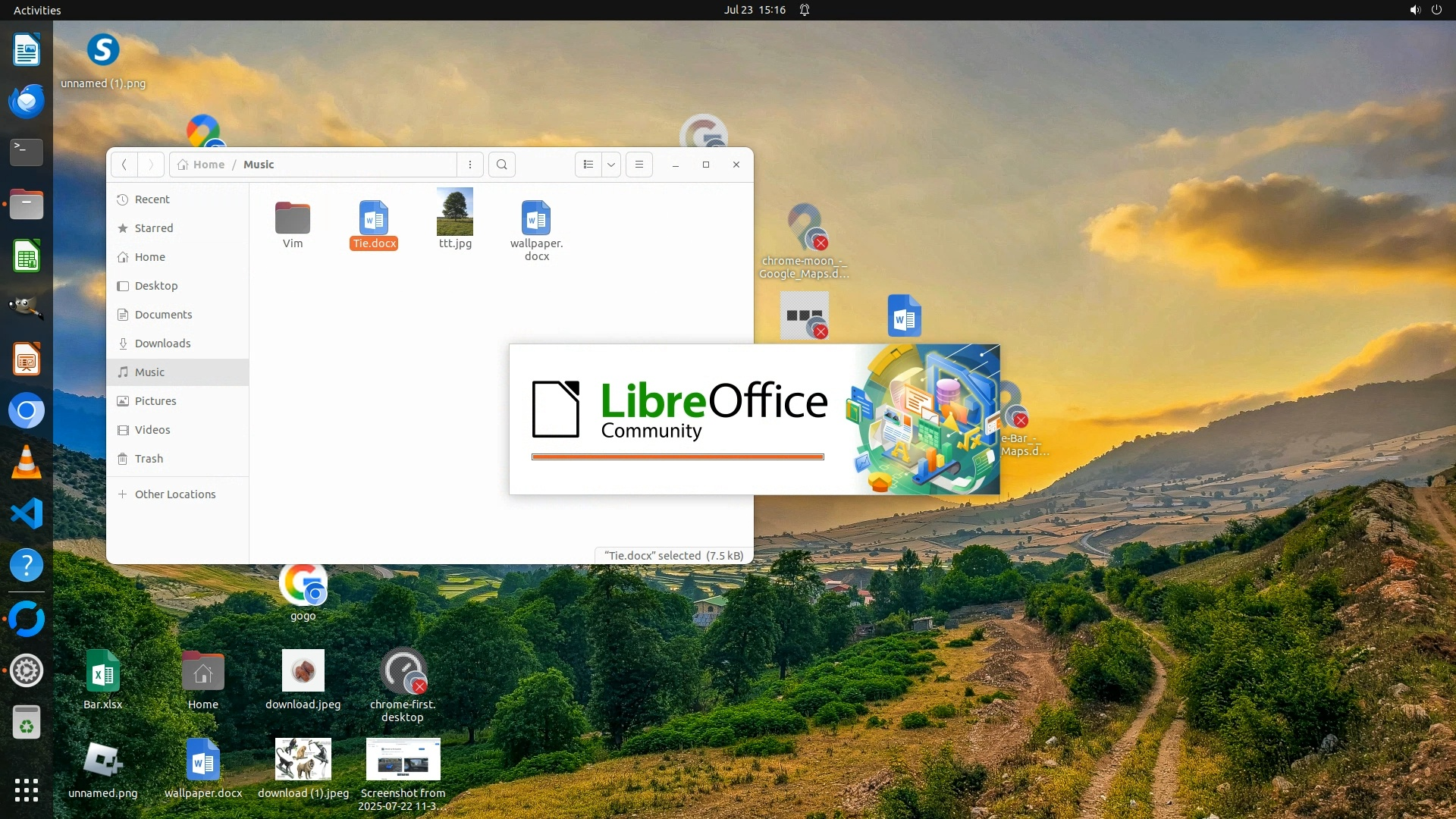Click Home in the path bar
1456x819 pixels.
(202, 165)
